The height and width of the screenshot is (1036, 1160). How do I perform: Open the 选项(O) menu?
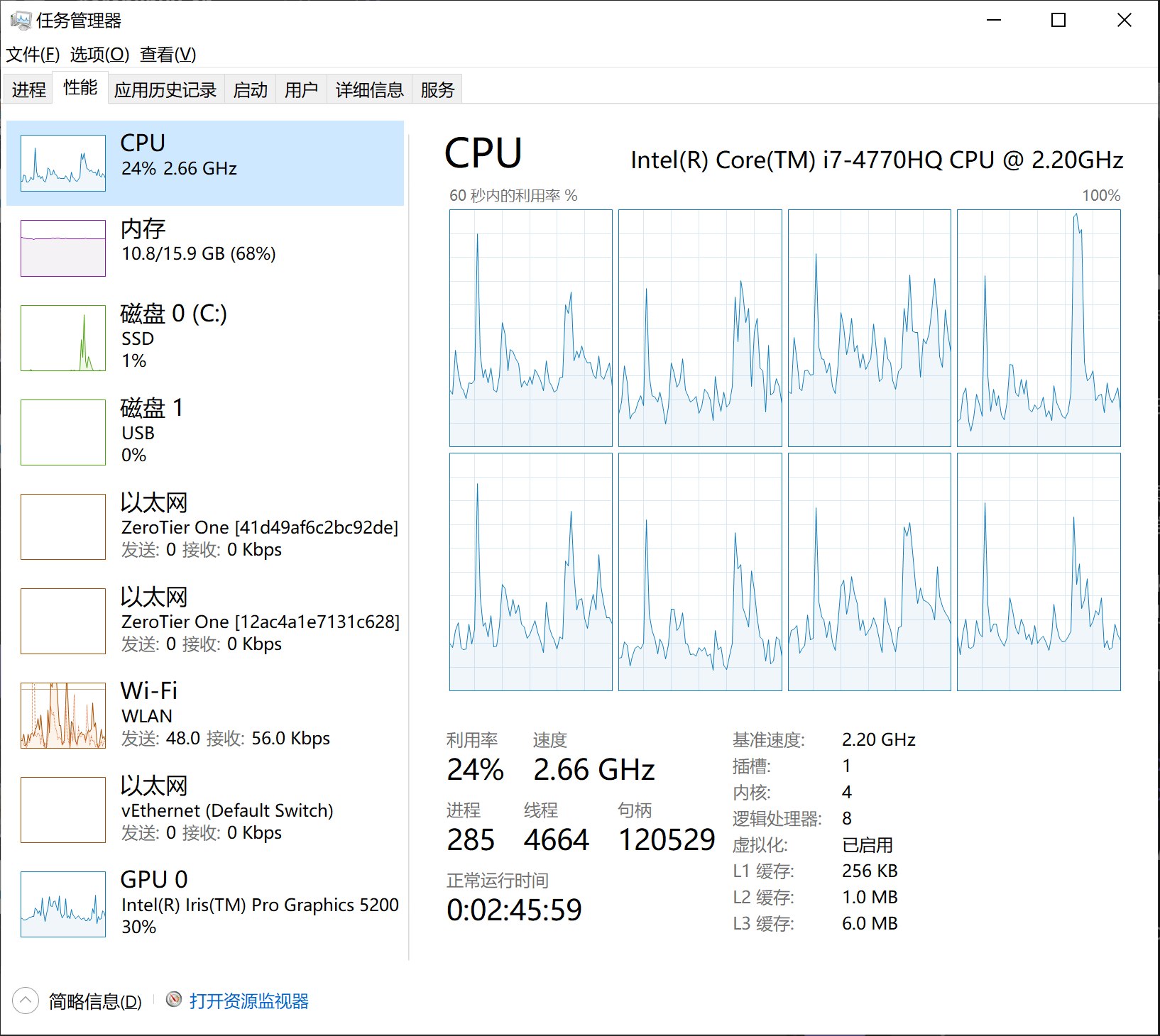click(99, 55)
